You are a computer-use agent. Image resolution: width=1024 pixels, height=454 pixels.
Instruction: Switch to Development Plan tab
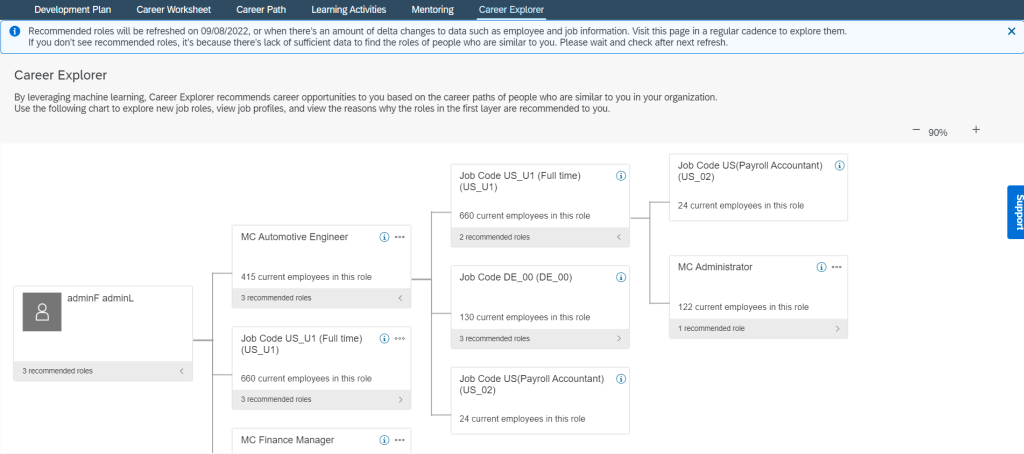click(73, 10)
